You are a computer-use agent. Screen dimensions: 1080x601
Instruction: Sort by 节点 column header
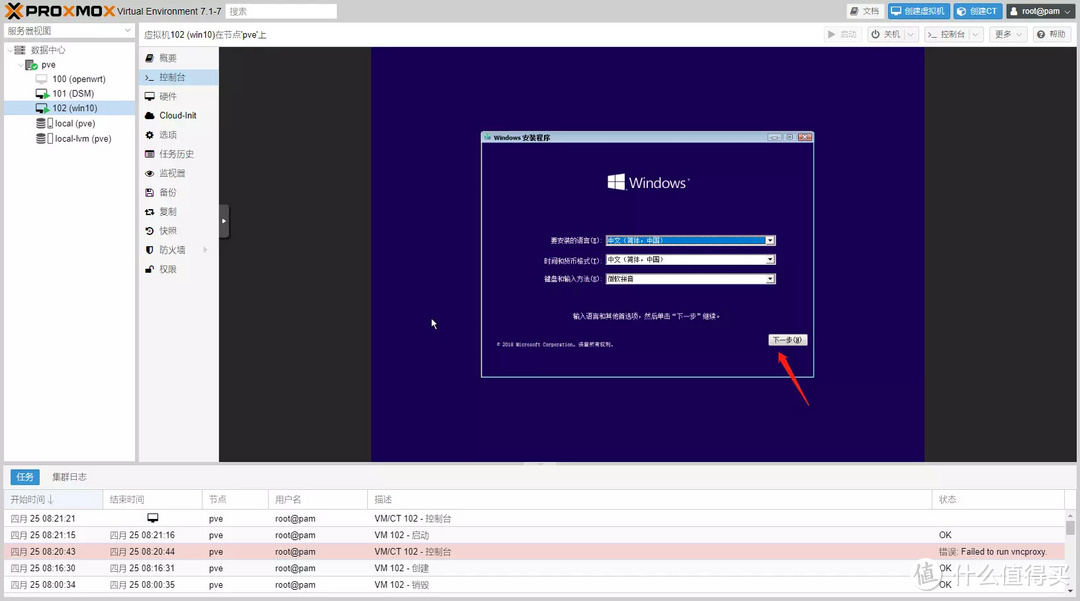235,499
